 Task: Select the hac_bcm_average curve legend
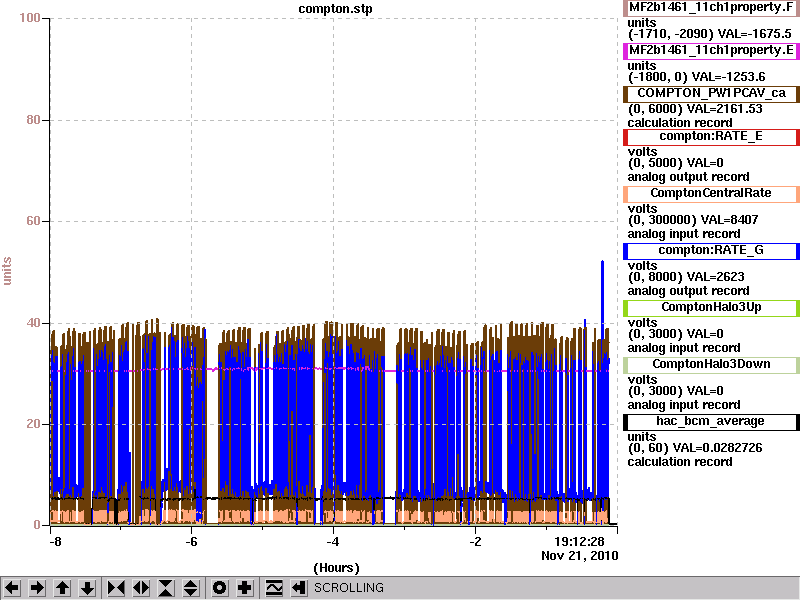point(711,421)
